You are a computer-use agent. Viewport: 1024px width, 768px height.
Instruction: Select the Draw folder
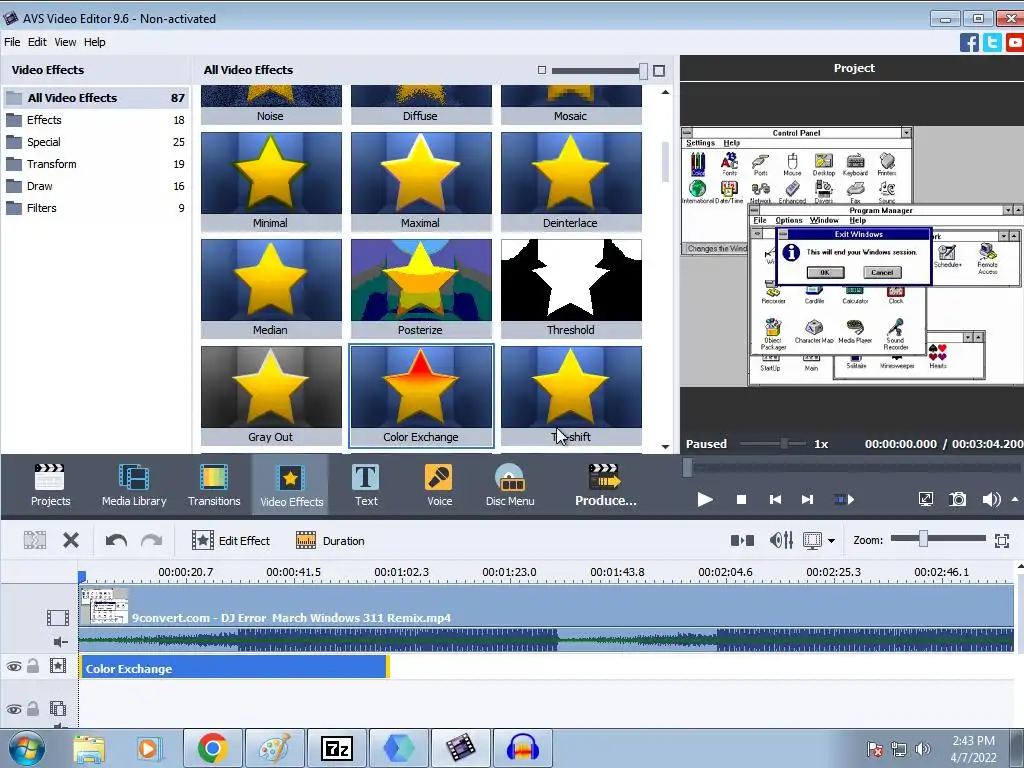pyautogui.click(x=96, y=186)
